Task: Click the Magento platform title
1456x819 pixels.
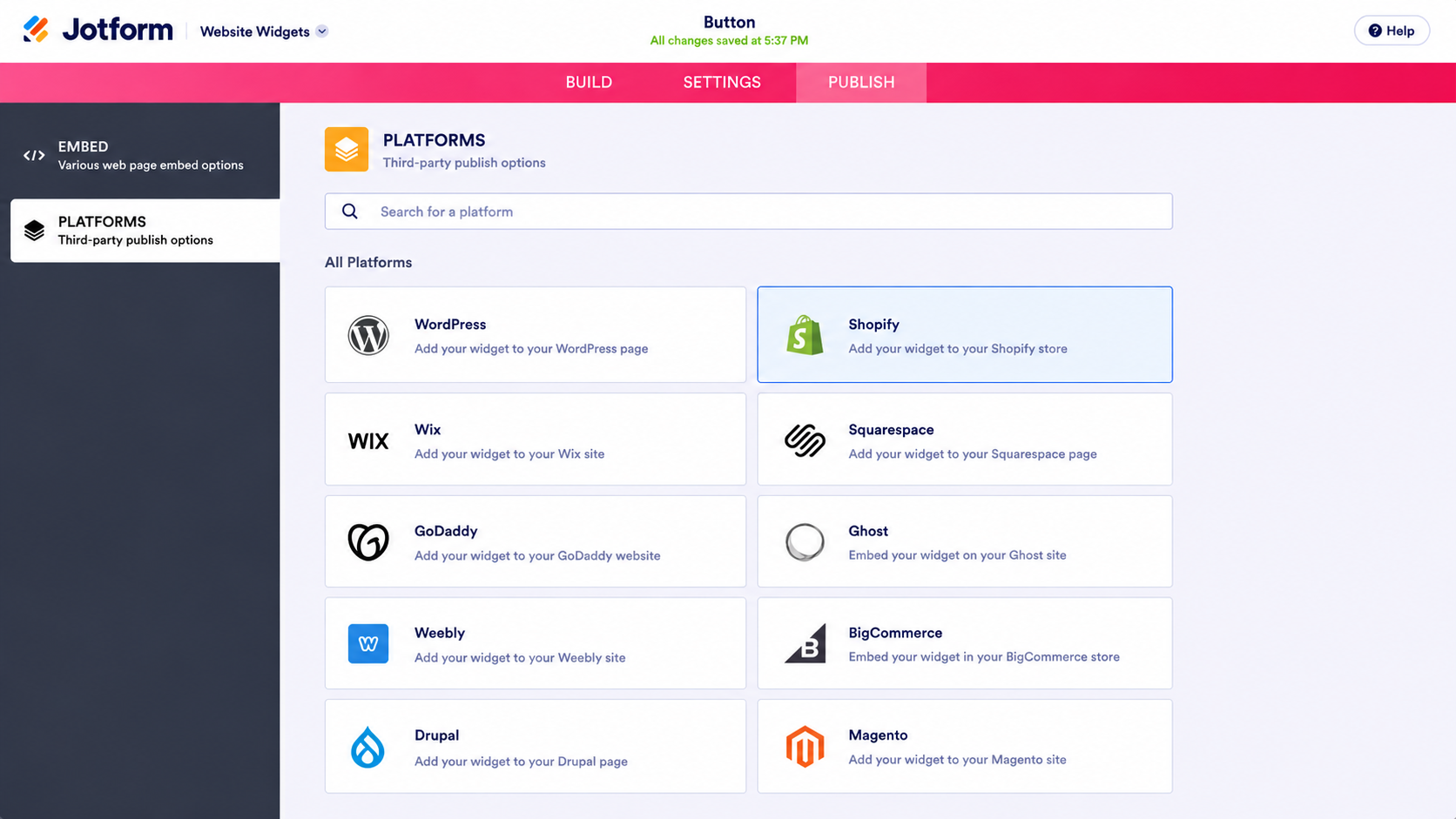Action: coord(878,735)
